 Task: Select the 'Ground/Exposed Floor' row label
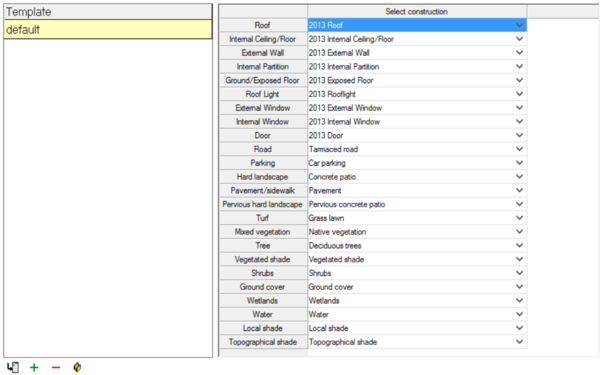[x=263, y=81]
